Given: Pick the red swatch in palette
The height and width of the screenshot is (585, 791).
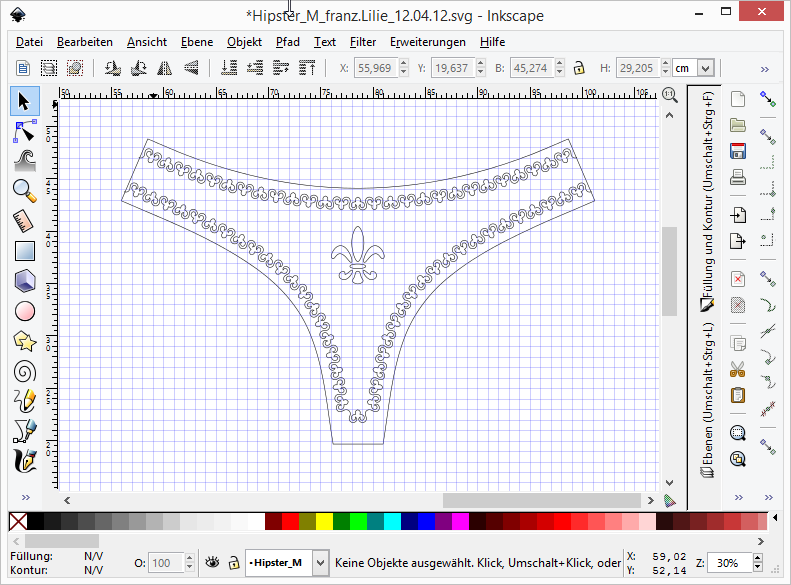Looking at the screenshot, I should point(290,521).
